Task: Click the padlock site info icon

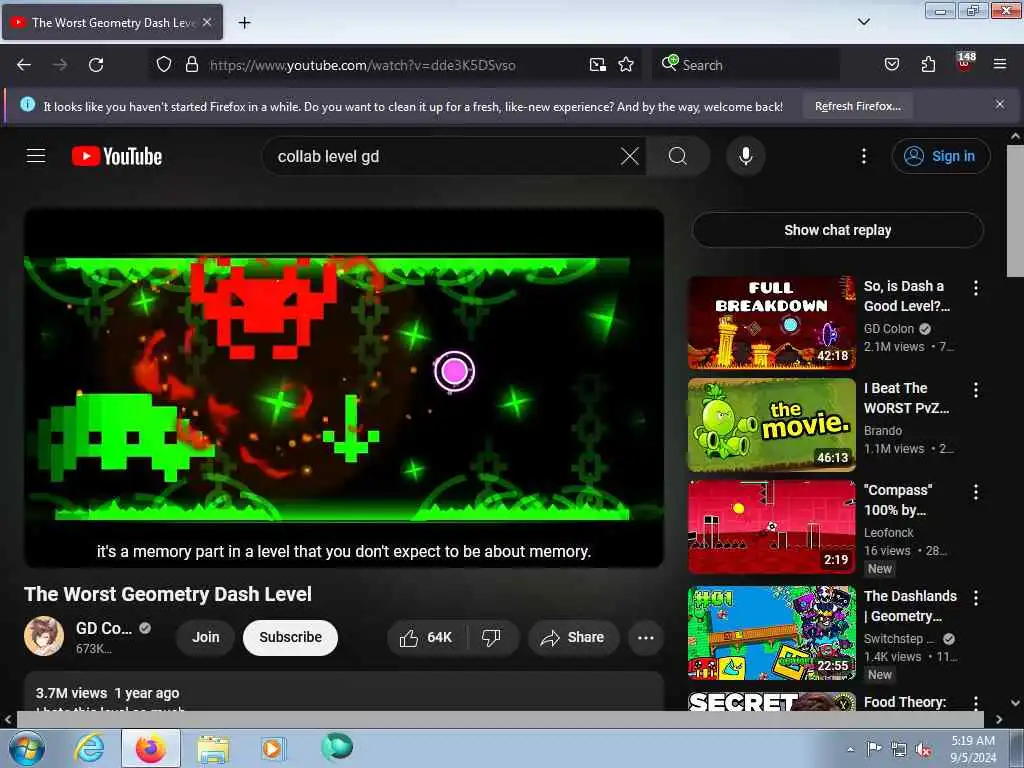Action: coord(191,65)
